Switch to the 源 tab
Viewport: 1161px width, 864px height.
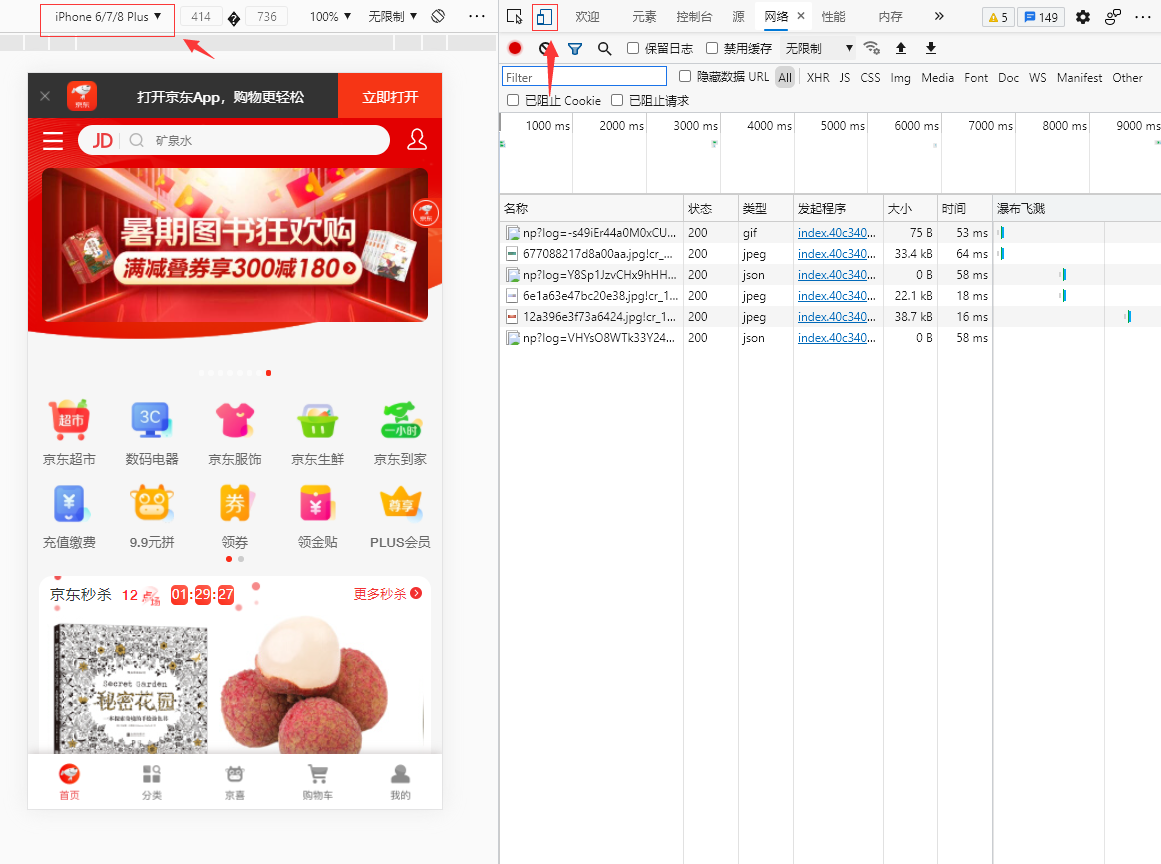click(738, 16)
